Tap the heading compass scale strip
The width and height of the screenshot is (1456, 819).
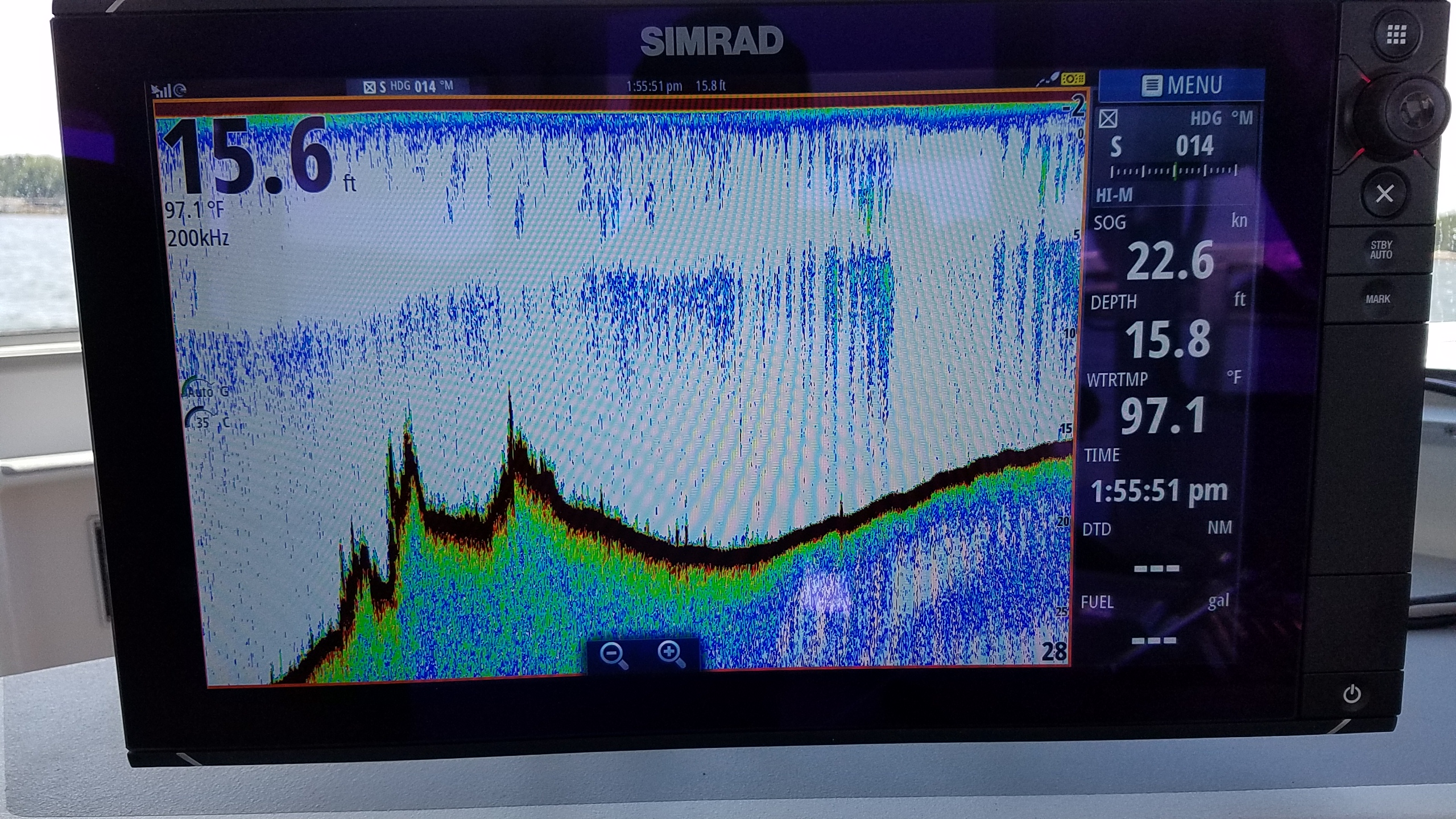tap(1174, 171)
